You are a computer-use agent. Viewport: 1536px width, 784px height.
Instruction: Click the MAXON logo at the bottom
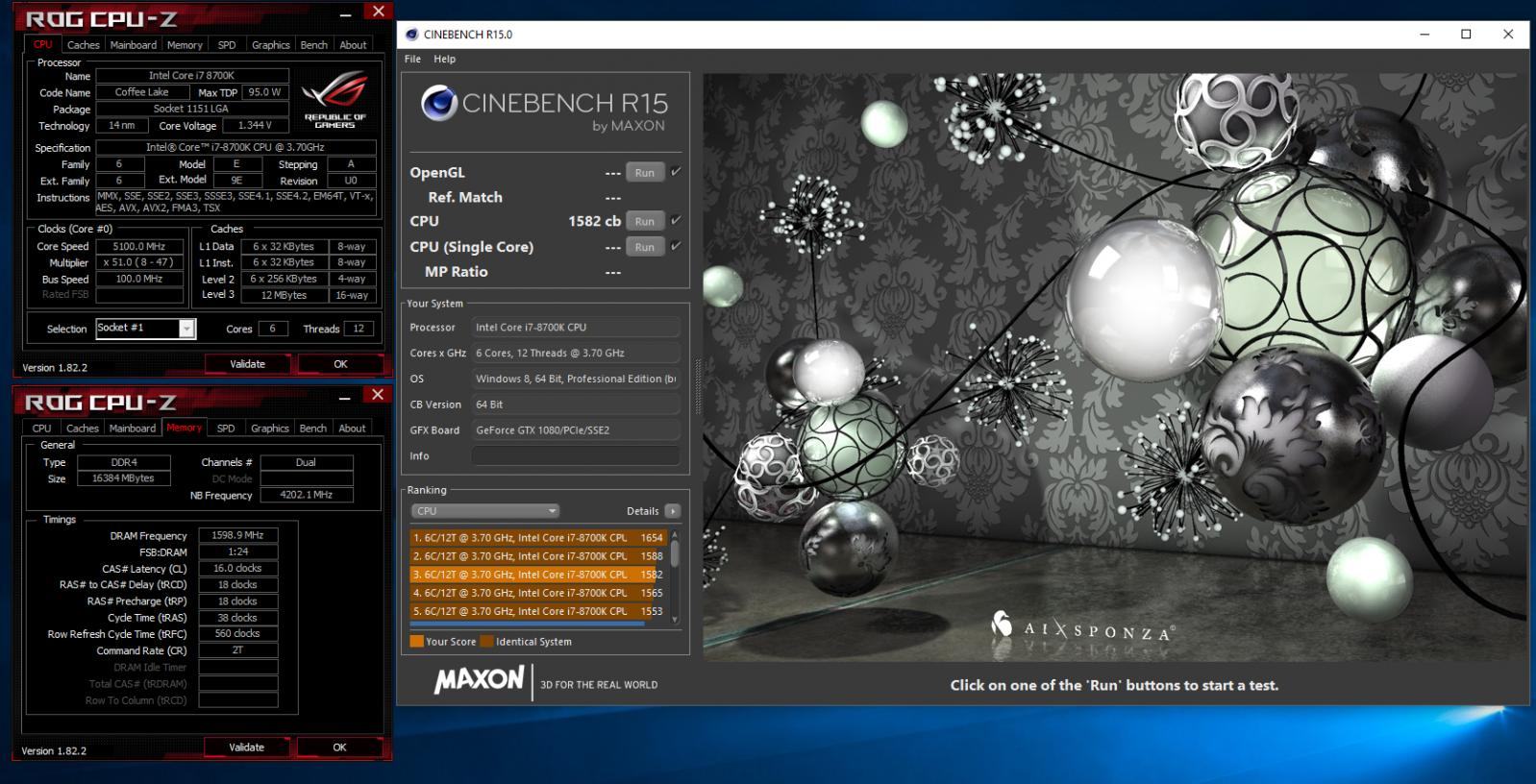[479, 680]
